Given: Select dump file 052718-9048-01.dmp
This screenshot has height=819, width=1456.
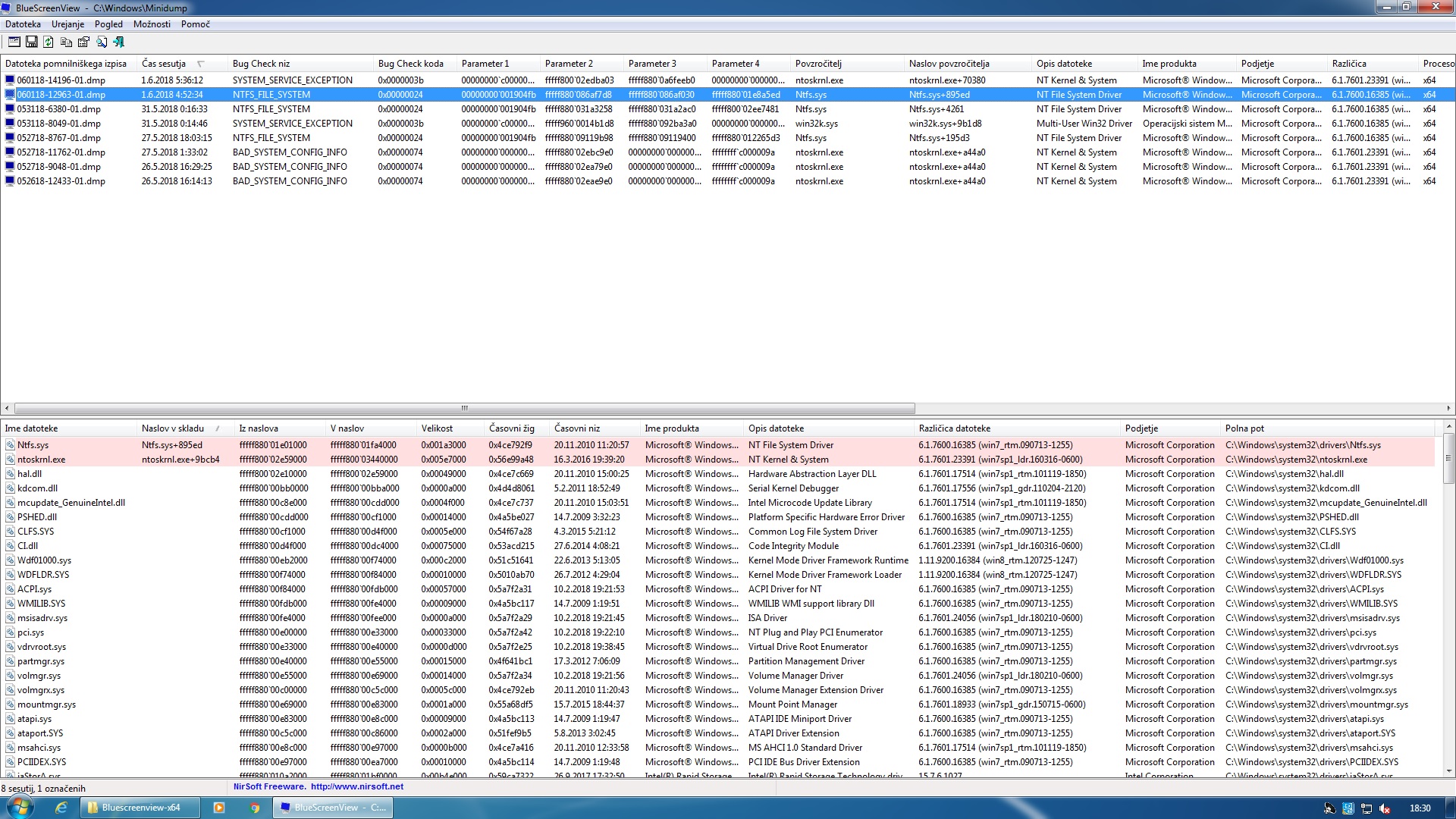Looking at the screenshot, I should [58, 166].
